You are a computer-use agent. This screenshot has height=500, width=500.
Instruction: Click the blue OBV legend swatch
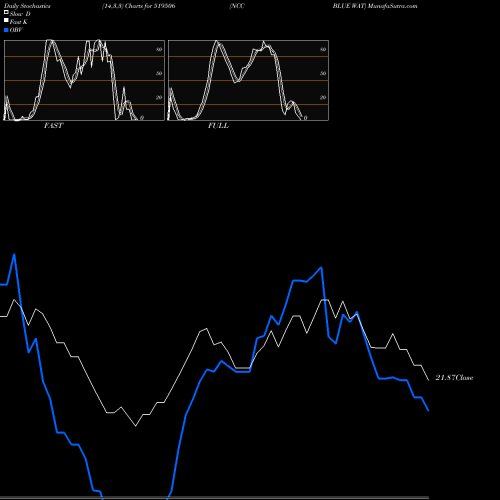[x=6, y=30]
